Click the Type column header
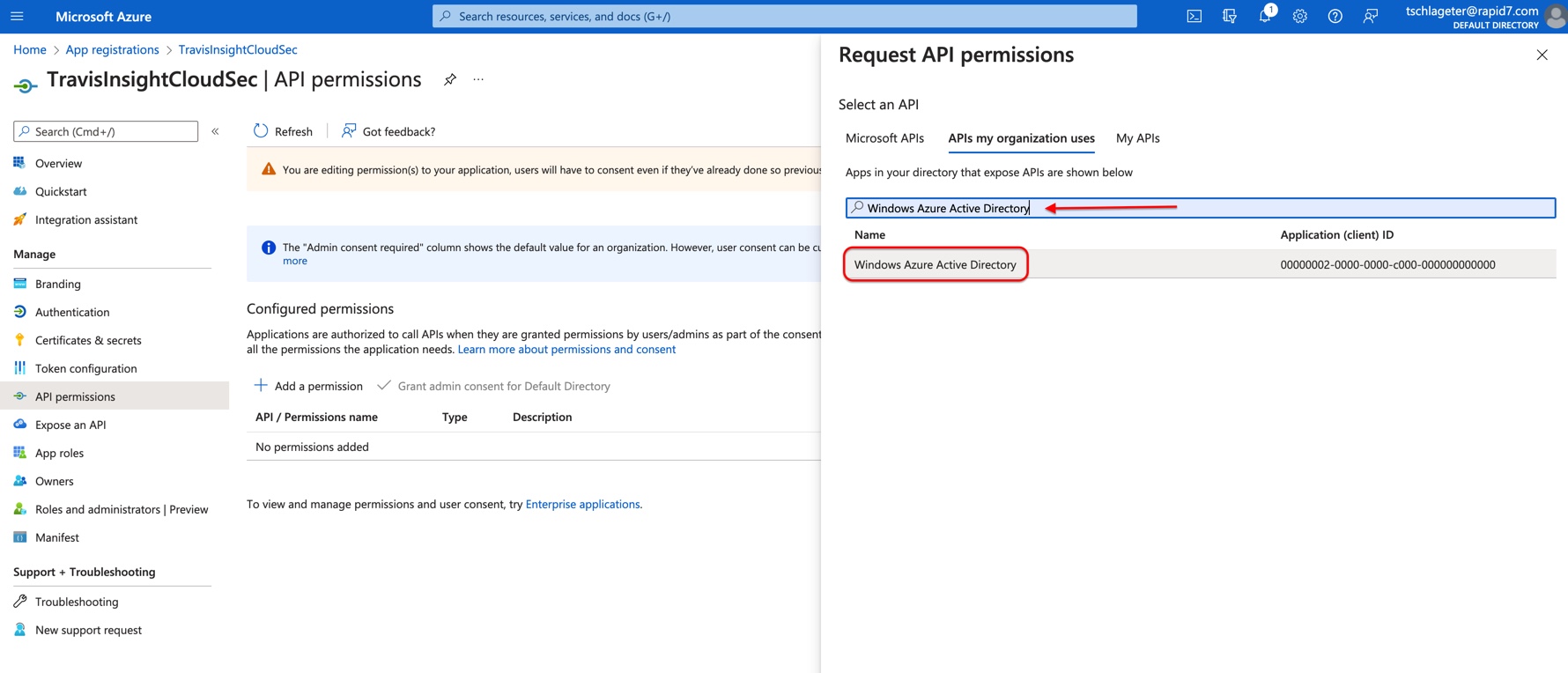Image resolution: width=1568 pixels, height=673 pixels. (455, 417)
